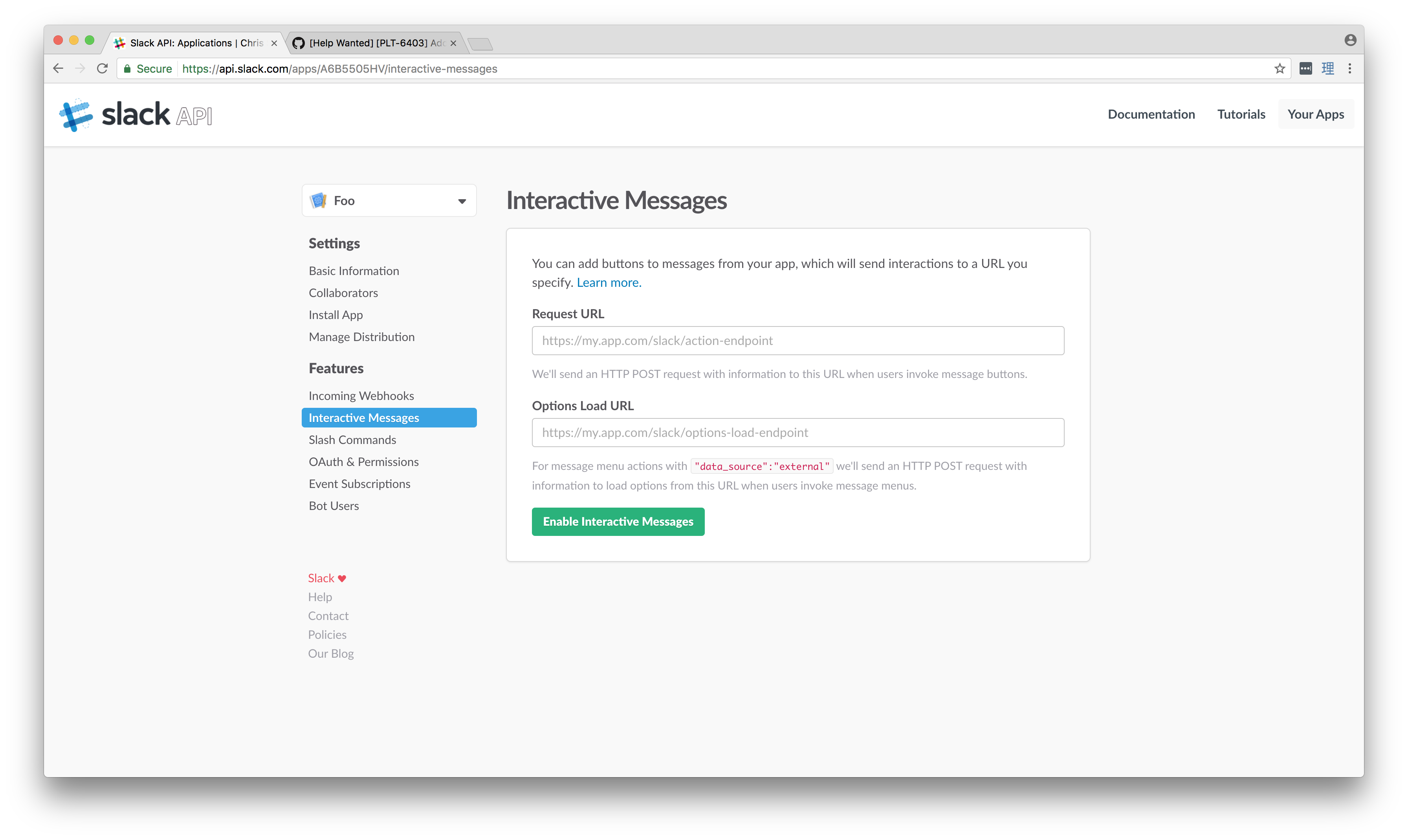Open the Chrome three-dot menu

pos(1350,68)
